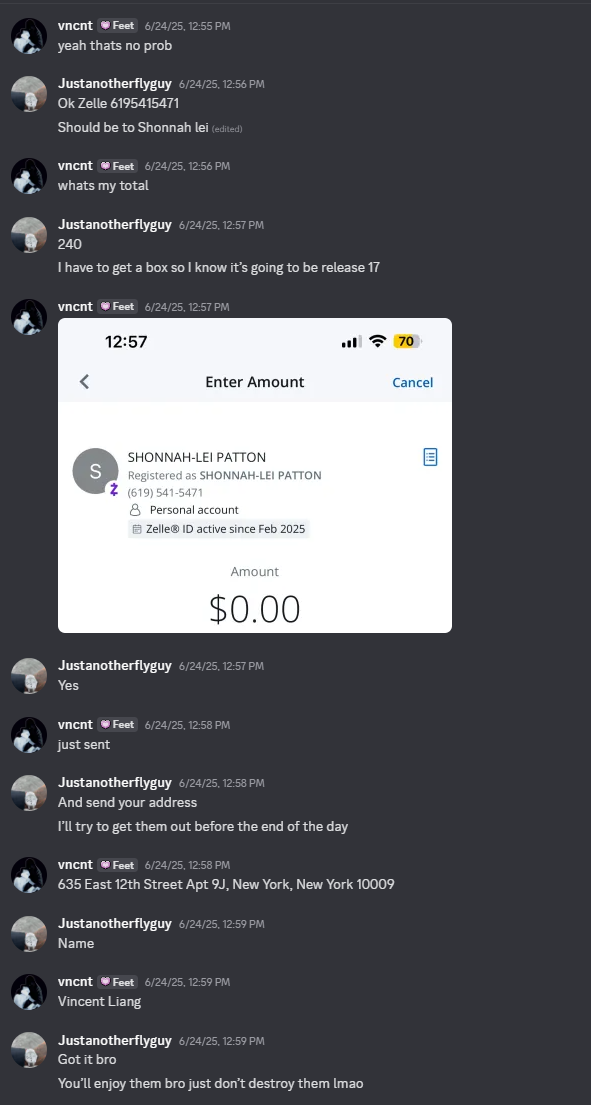Click Justanotherflyguy's avatar beside the Zelle number message
This screenshot has height=1105, width=591.
(x=29, y=94)
